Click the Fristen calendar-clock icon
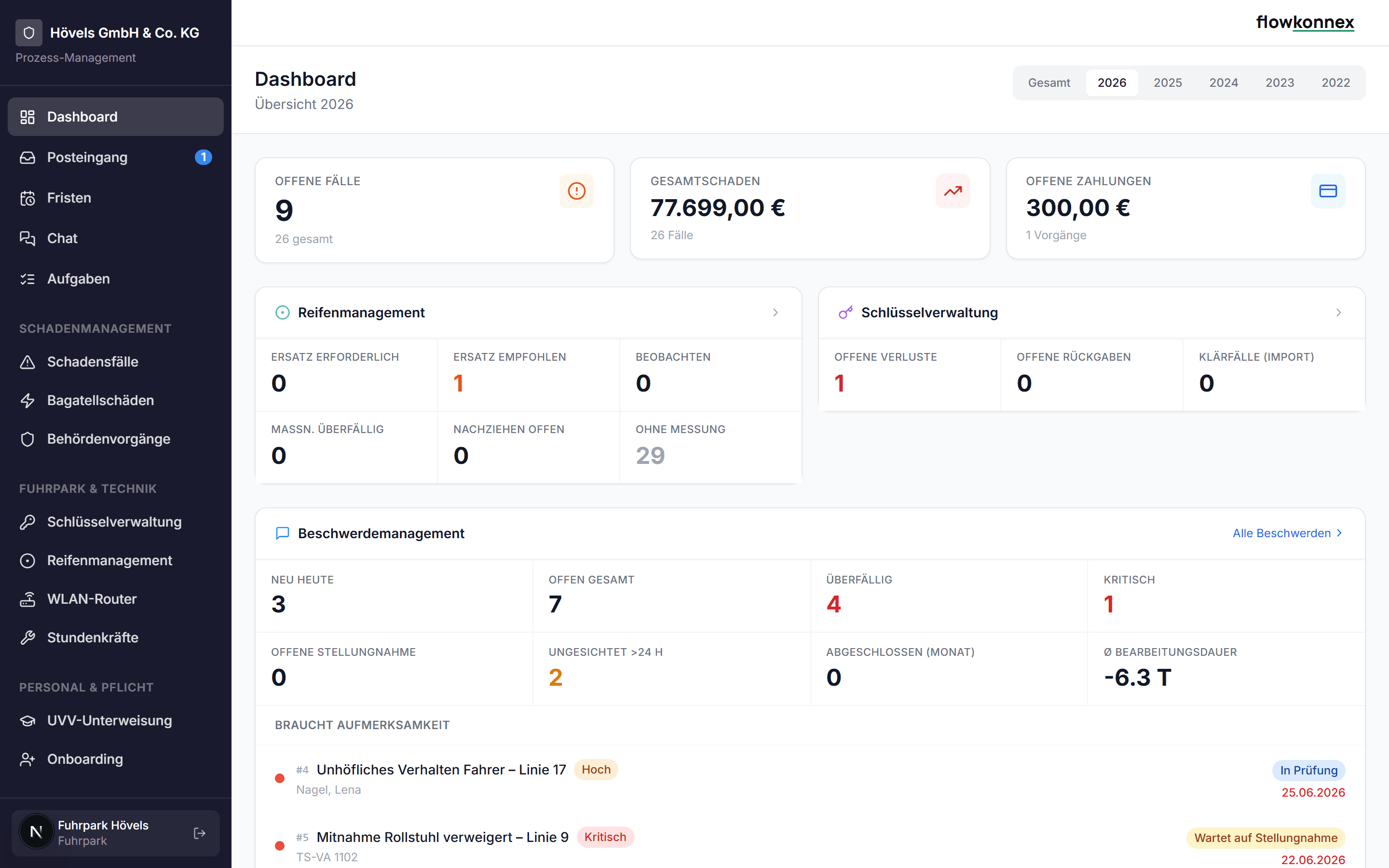 (x=27, y=198)
